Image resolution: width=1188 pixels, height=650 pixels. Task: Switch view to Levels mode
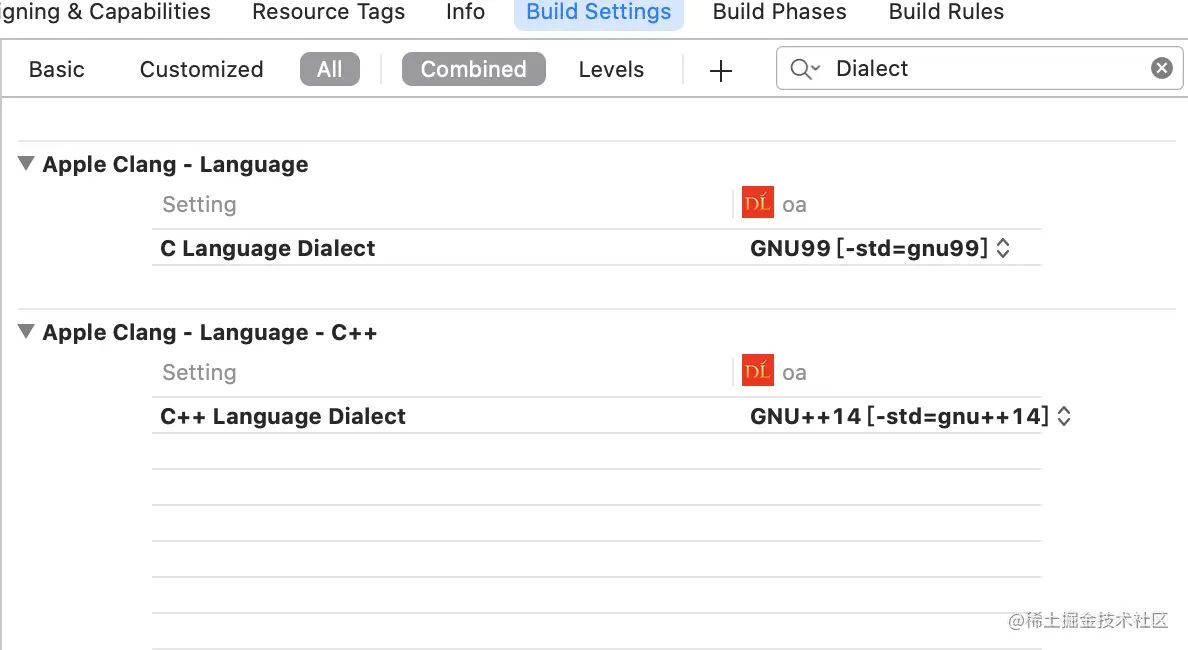(611, 69)
